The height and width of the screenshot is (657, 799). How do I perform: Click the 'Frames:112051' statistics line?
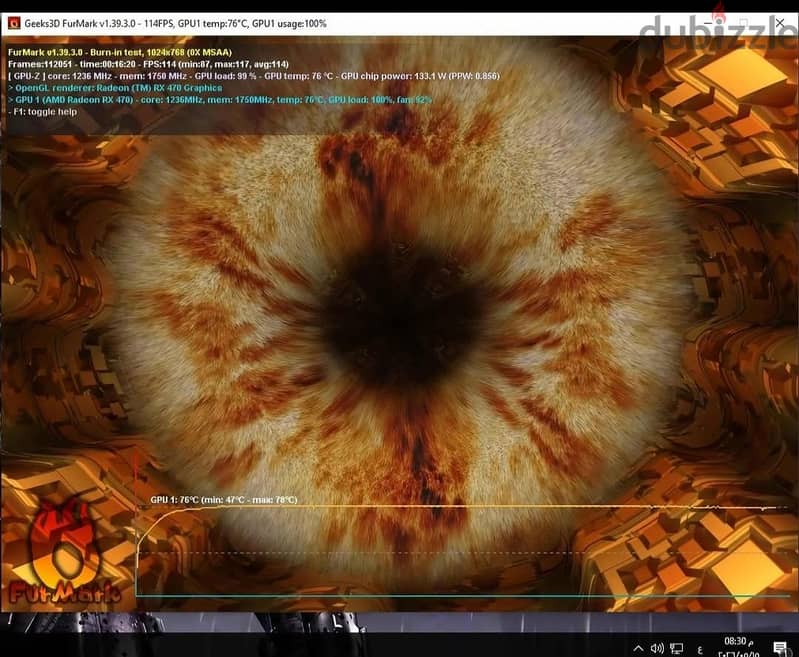(148, 64)
